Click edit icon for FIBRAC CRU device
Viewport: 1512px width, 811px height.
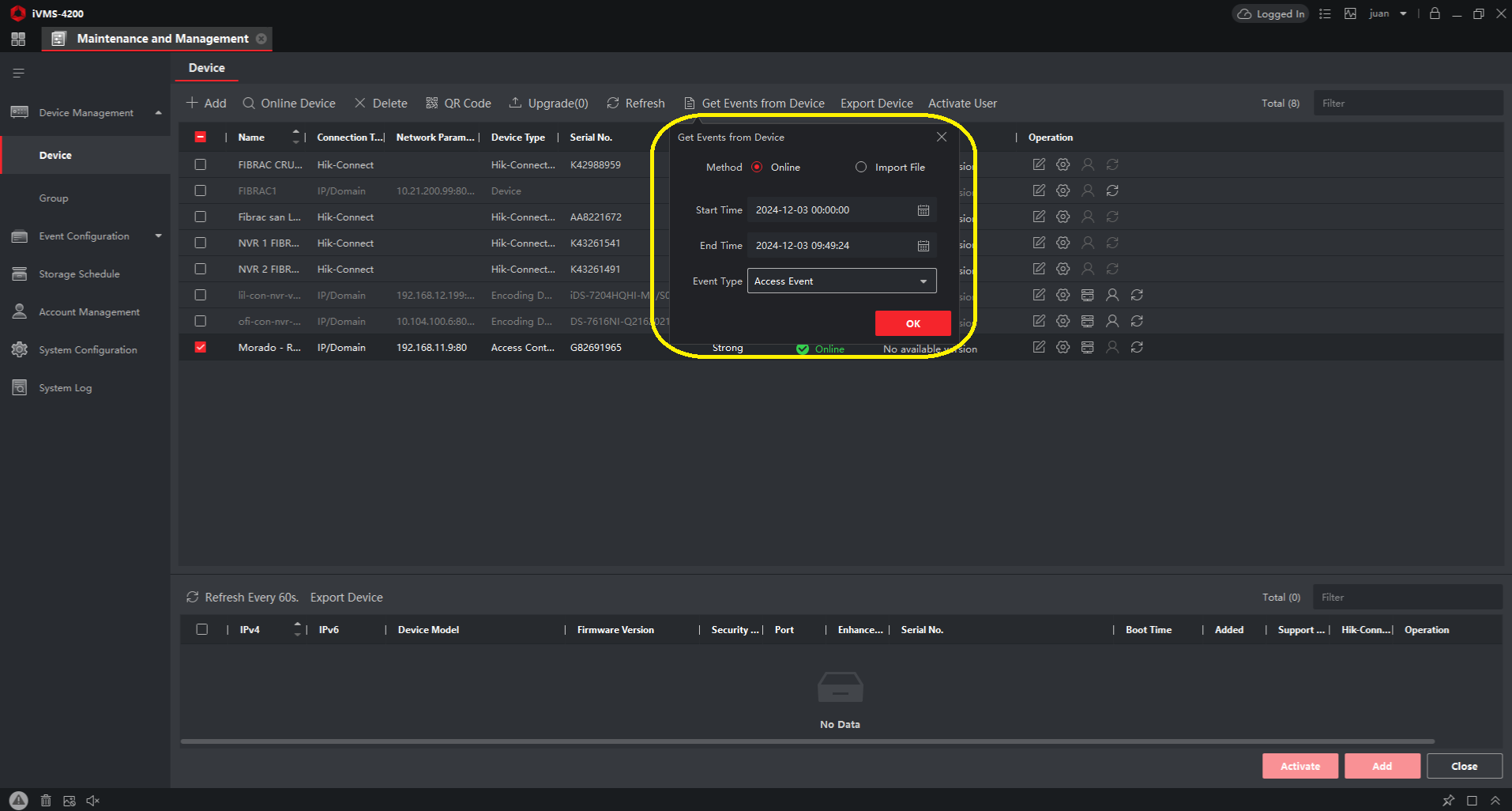(1039, 164)
